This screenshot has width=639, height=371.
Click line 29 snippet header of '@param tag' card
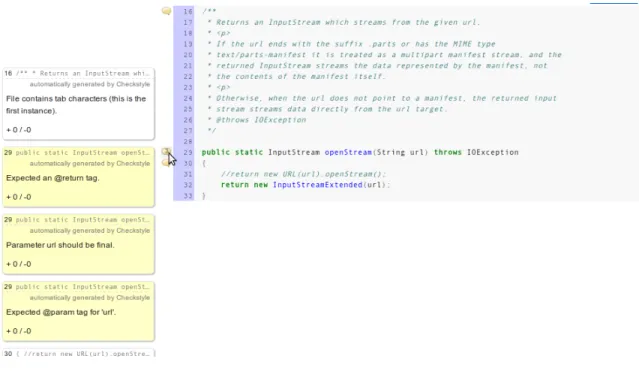click(77, 287)
